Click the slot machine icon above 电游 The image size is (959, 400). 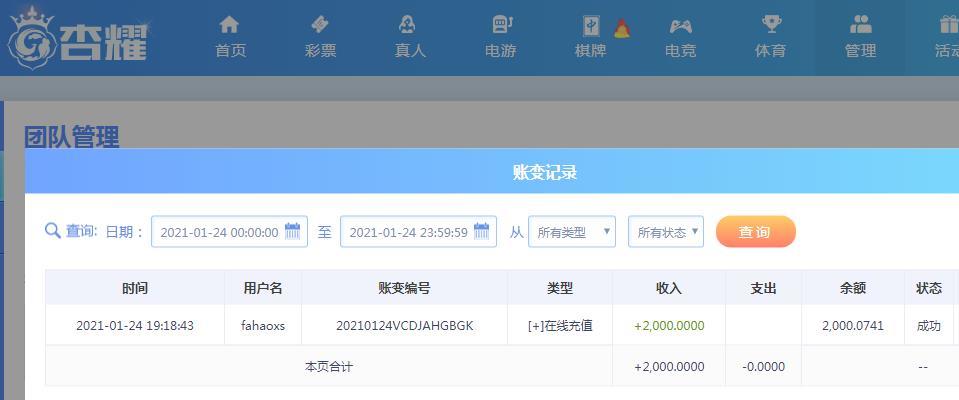click(x=502, y=25)
